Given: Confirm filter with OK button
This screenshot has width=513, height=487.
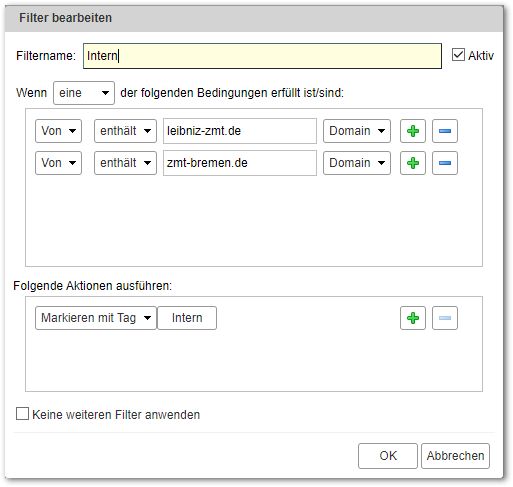Looking at the screenshot, I should [x=388, y=456].
